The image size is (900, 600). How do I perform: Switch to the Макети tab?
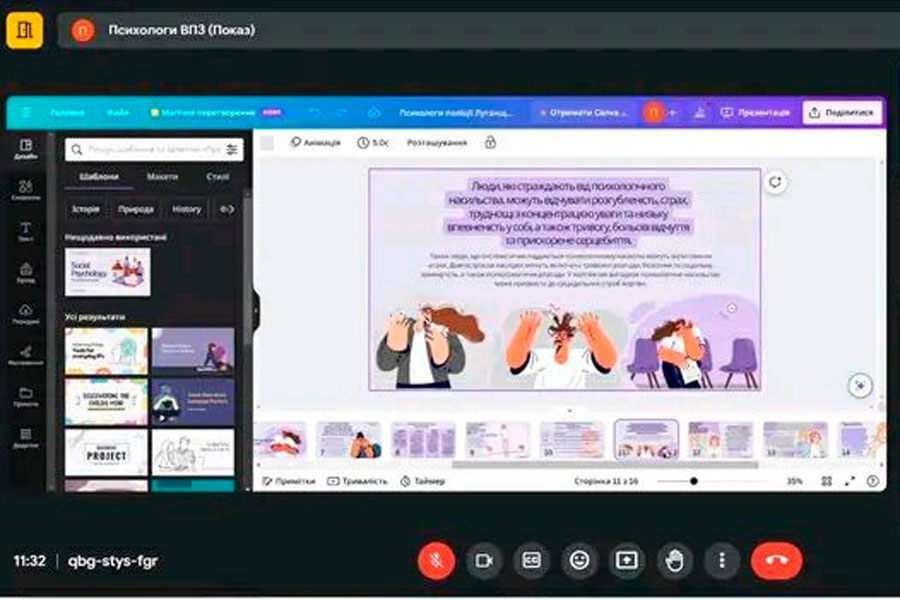coord(162,177)
